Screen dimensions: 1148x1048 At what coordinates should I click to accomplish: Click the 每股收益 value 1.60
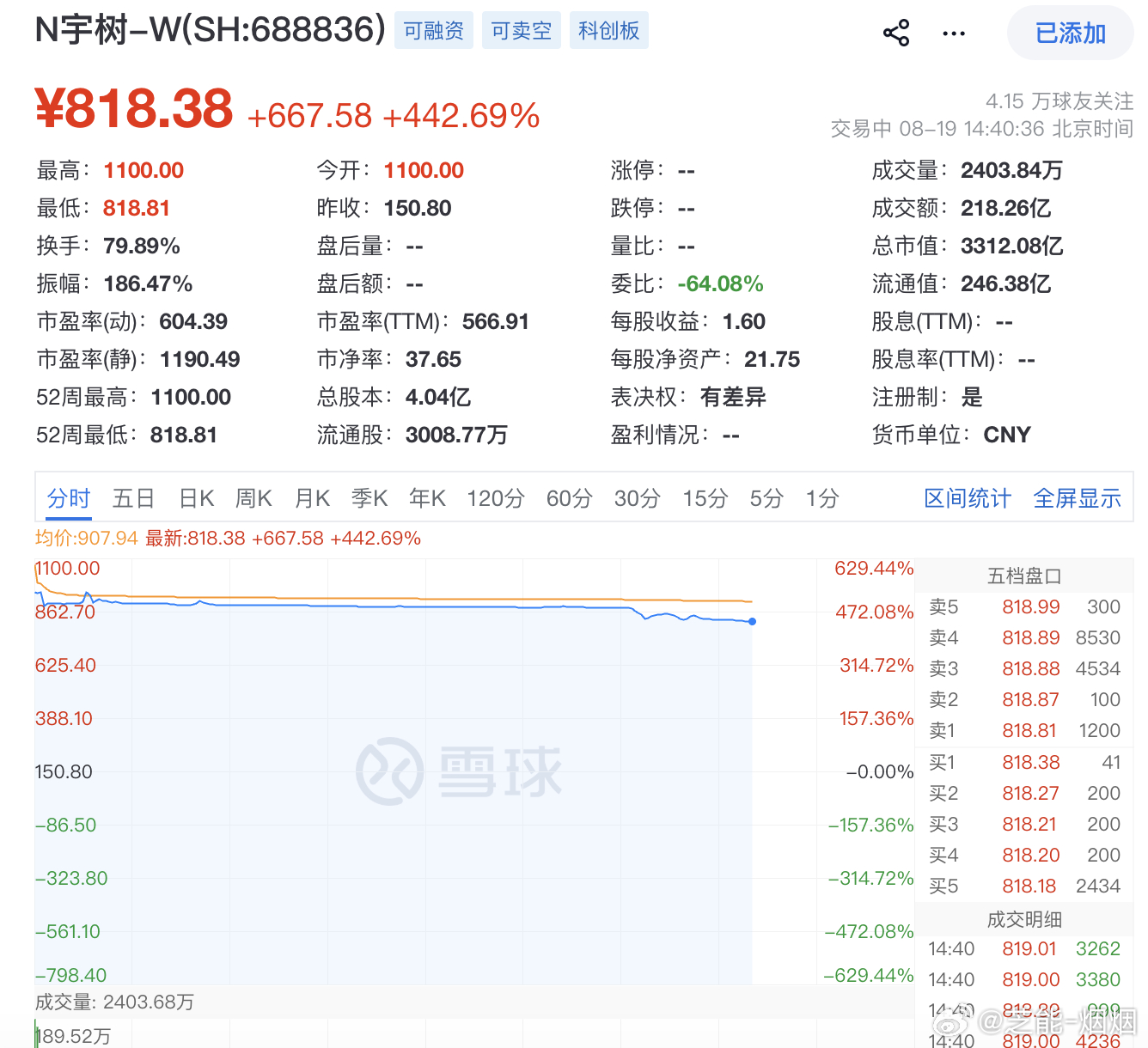pyautogui.click(x=744, y=321)
